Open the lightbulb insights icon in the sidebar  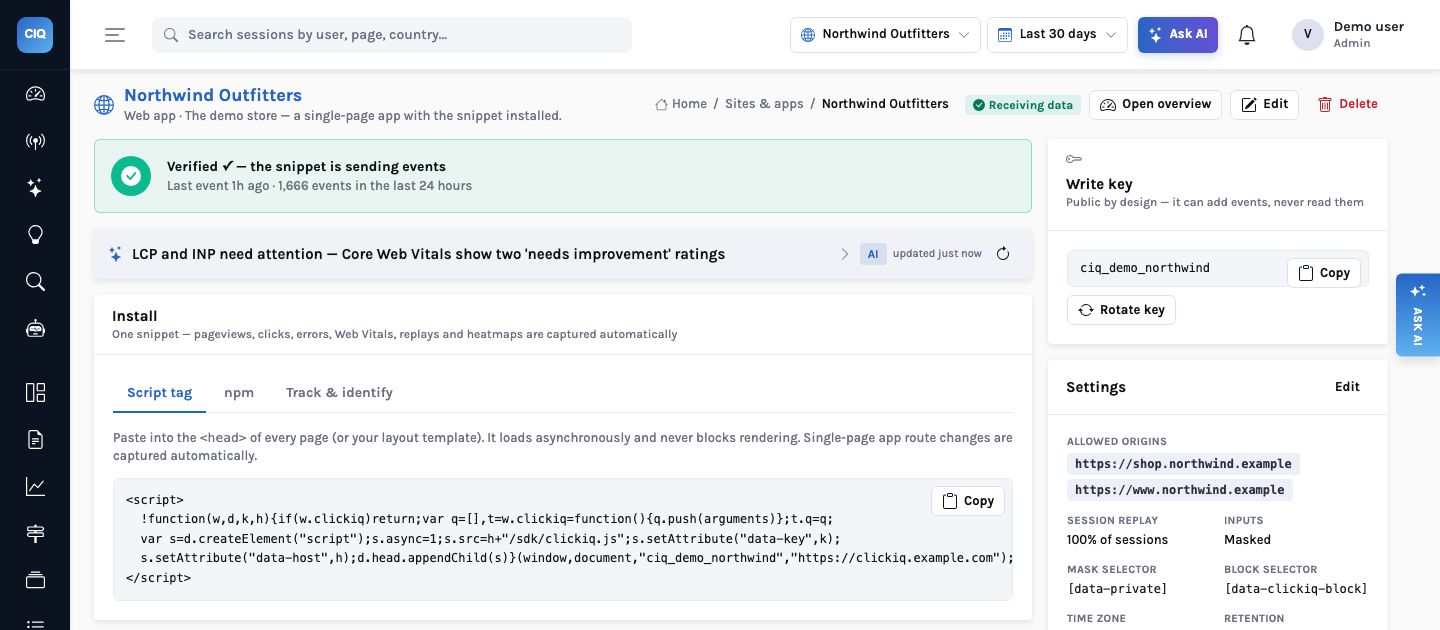35,235
